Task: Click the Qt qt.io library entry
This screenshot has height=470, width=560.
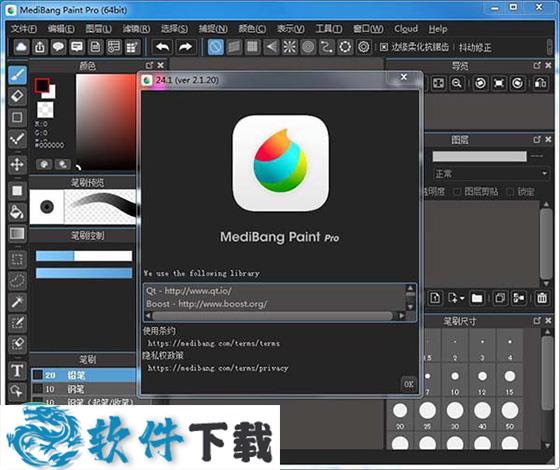Action: [189, 291]
